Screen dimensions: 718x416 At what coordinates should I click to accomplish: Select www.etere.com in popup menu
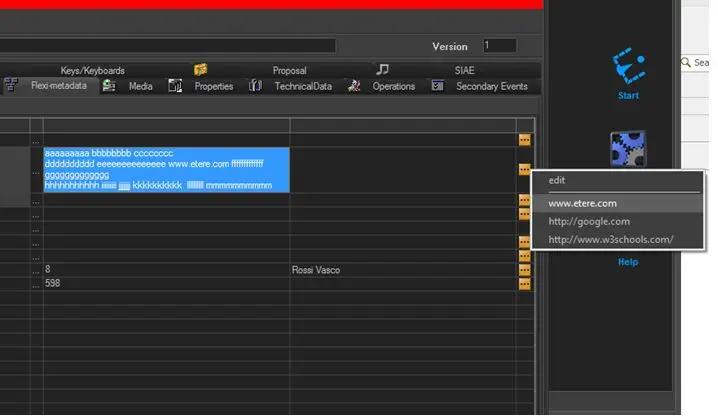click(x=582, y=203)
